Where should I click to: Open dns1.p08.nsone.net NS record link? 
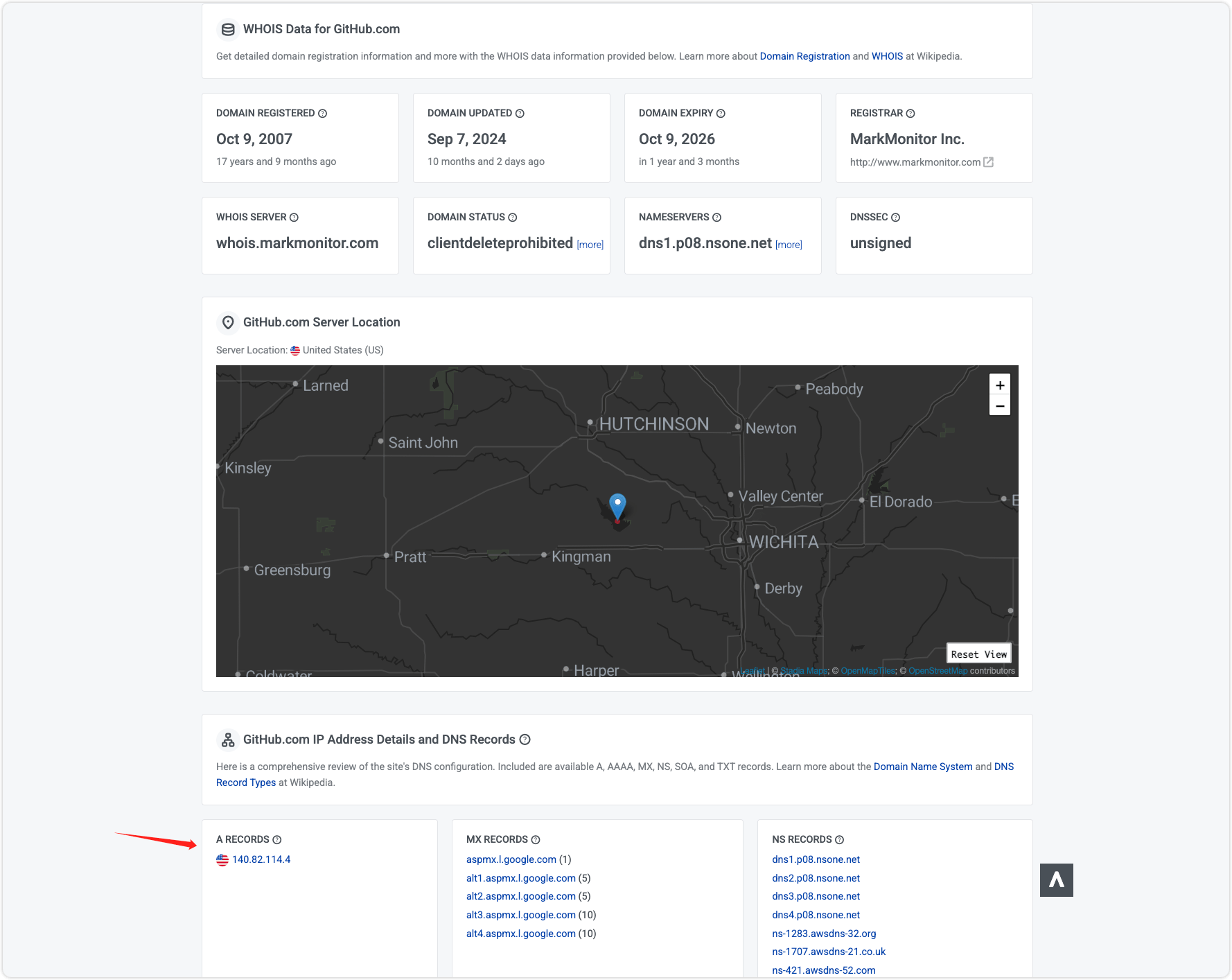click(x=816, y=859)
